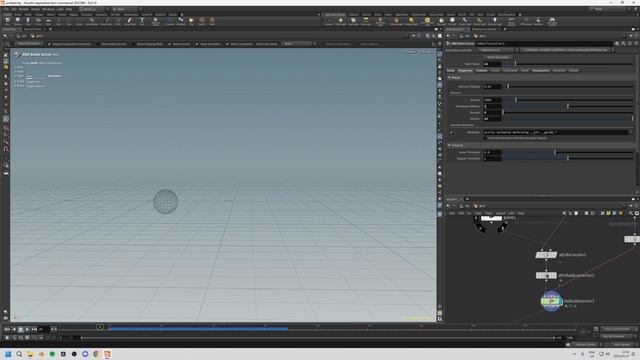Select the Grid shelf tool
This screenshot has width=640, height=360.
[48, 21]
